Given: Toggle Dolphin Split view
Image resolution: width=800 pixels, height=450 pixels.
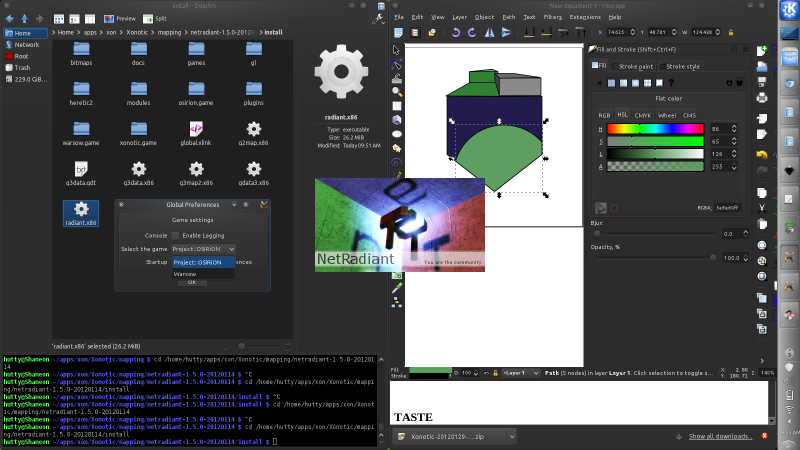Looking at the screenshot, I should pos(155,19).
